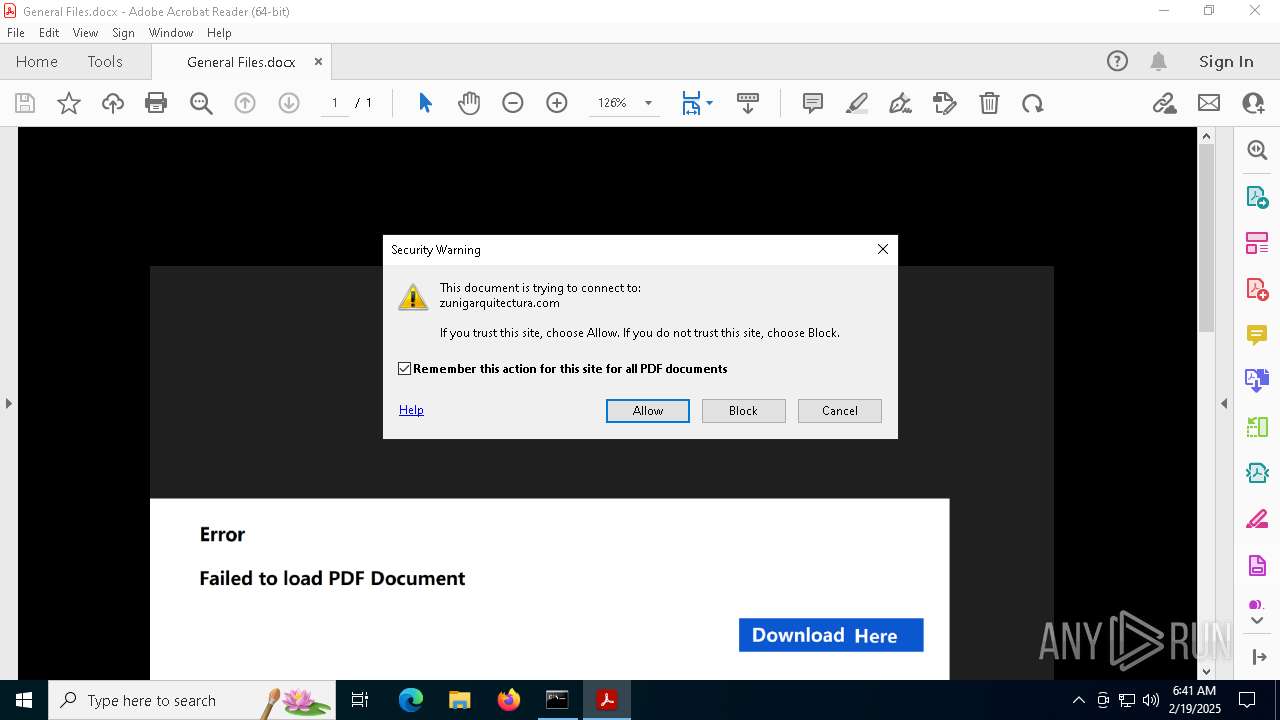Viewport: 1280px width, 720px height.
Task: Zoom out with minus icon
Action: pos(513,103)
